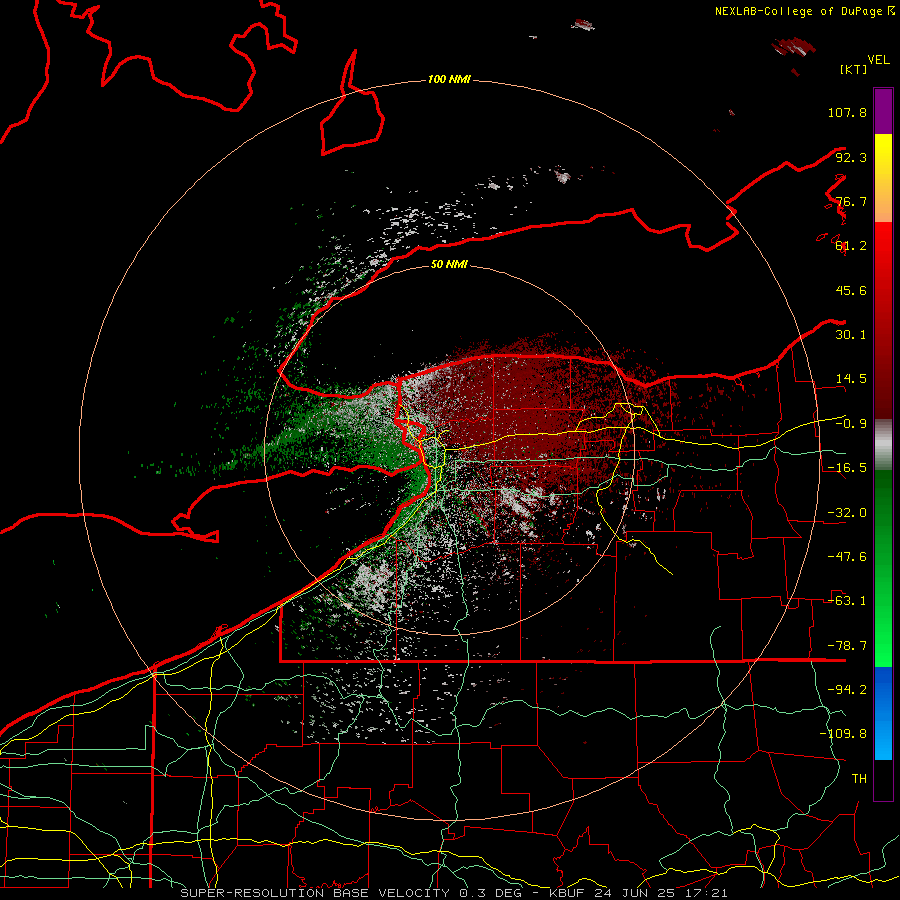
Task: Click the -47.6 legend value
Action: [x=847, y=557]
